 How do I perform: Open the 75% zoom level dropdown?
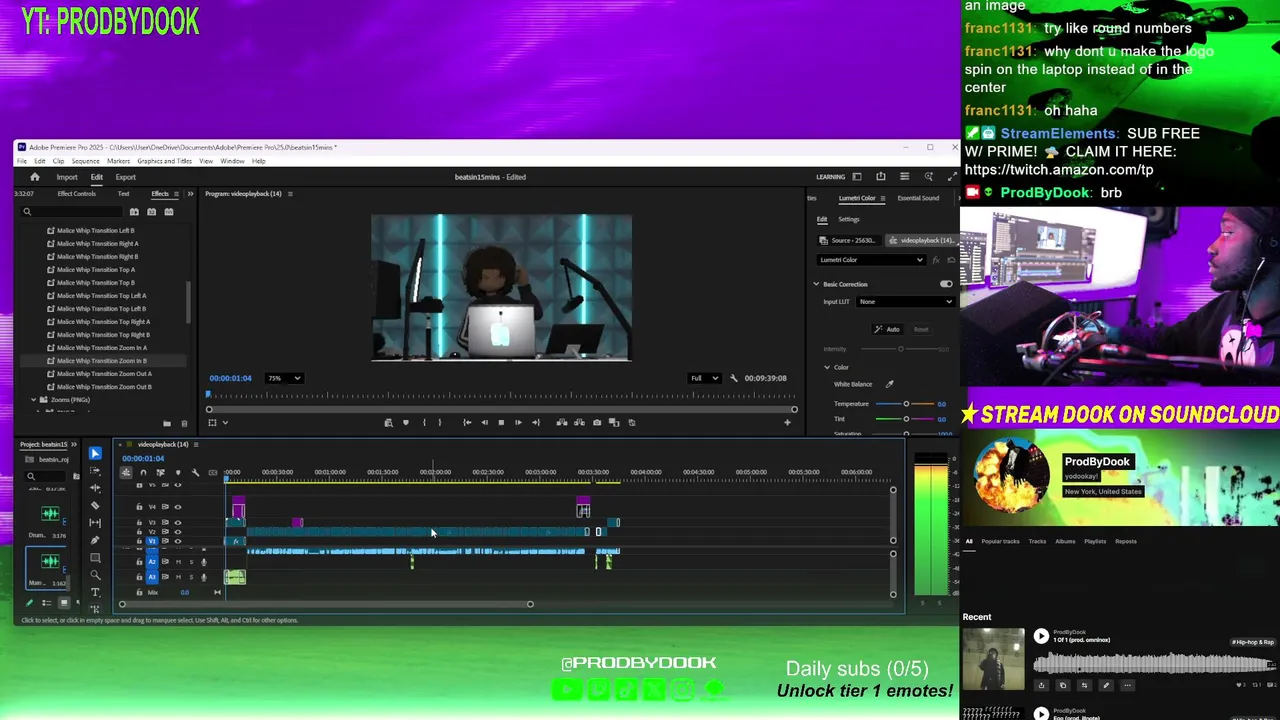click(x=284, y=378)
